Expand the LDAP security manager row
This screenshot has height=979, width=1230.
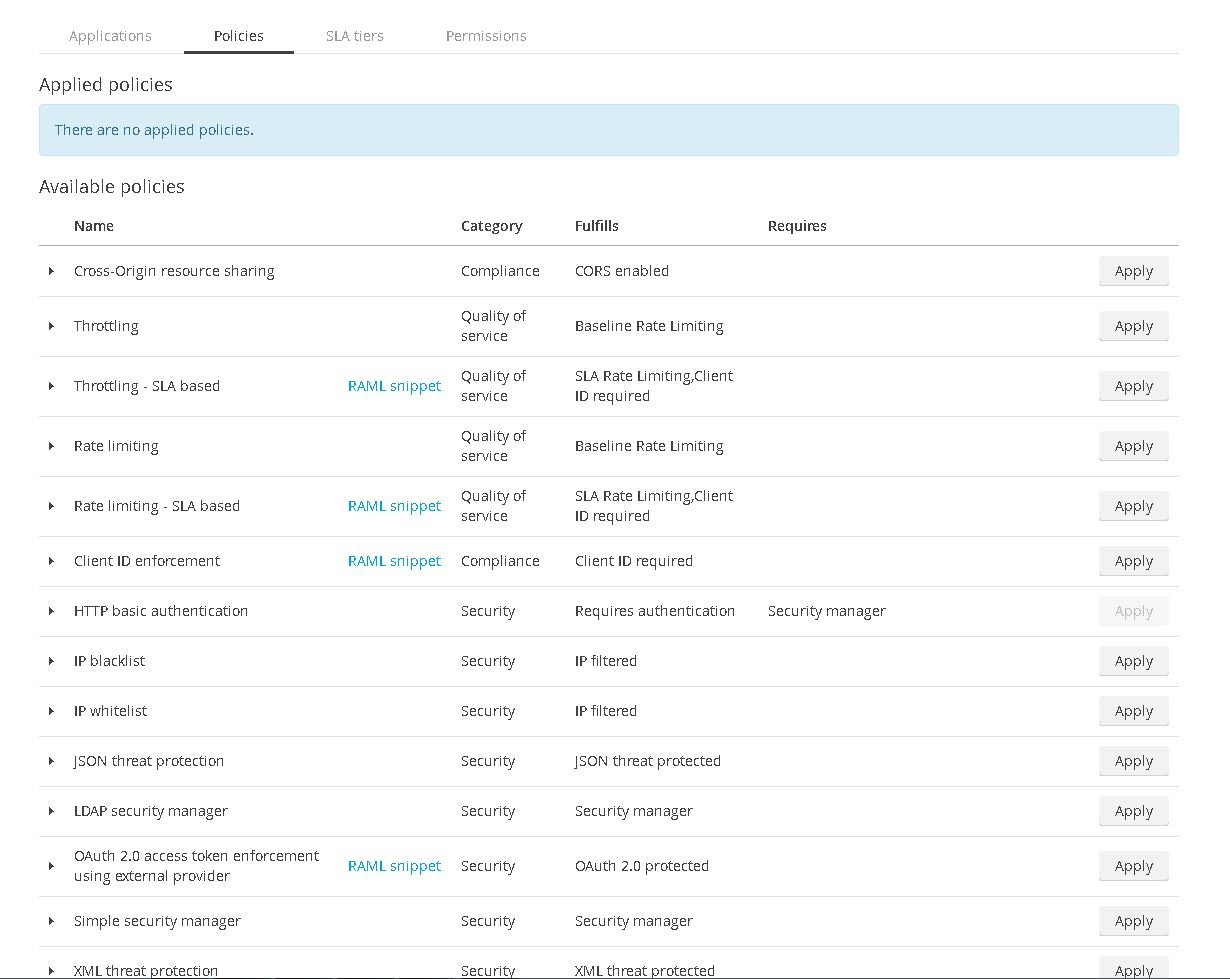(51, 811)
